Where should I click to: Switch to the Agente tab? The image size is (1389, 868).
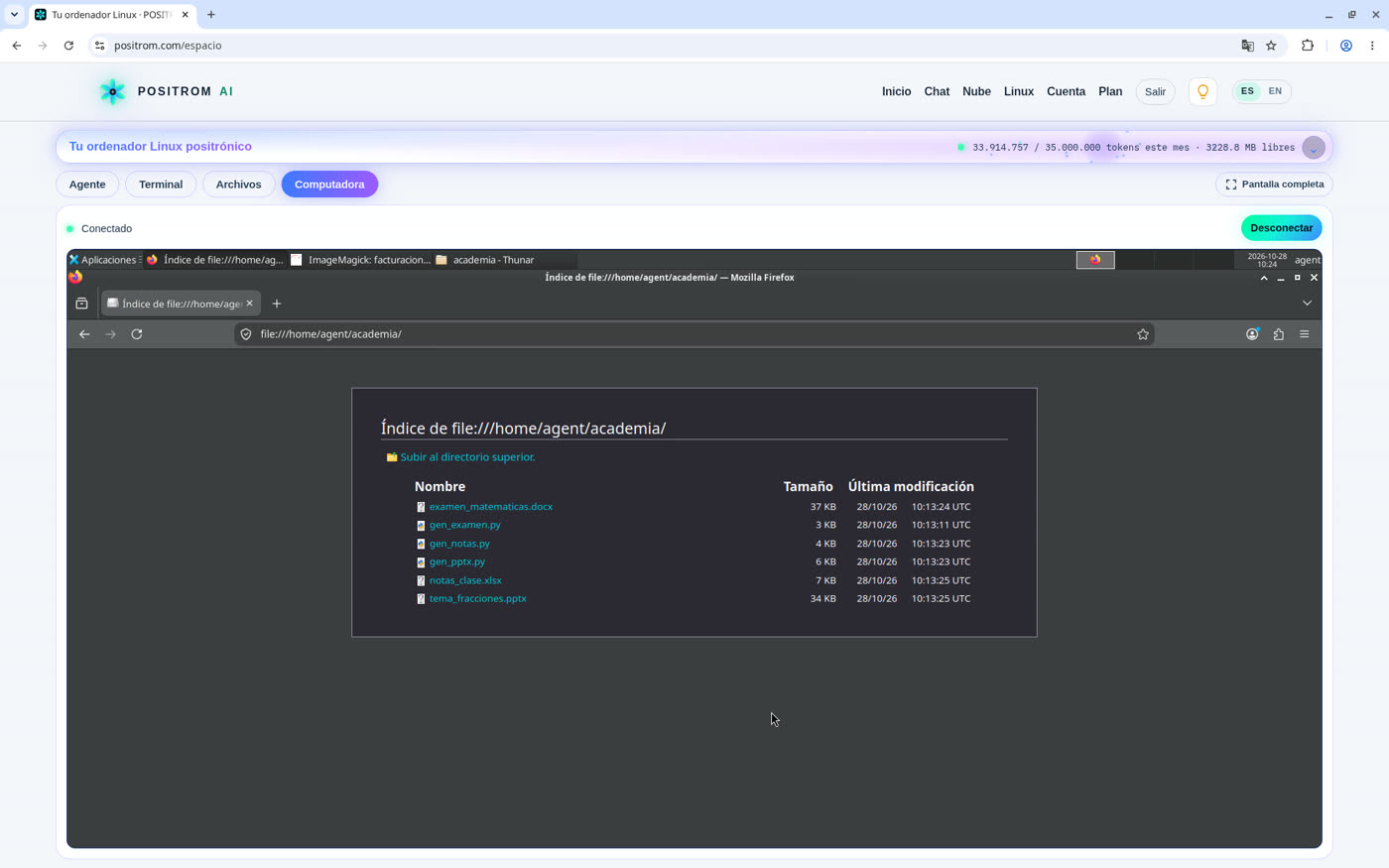click(87, 185)
